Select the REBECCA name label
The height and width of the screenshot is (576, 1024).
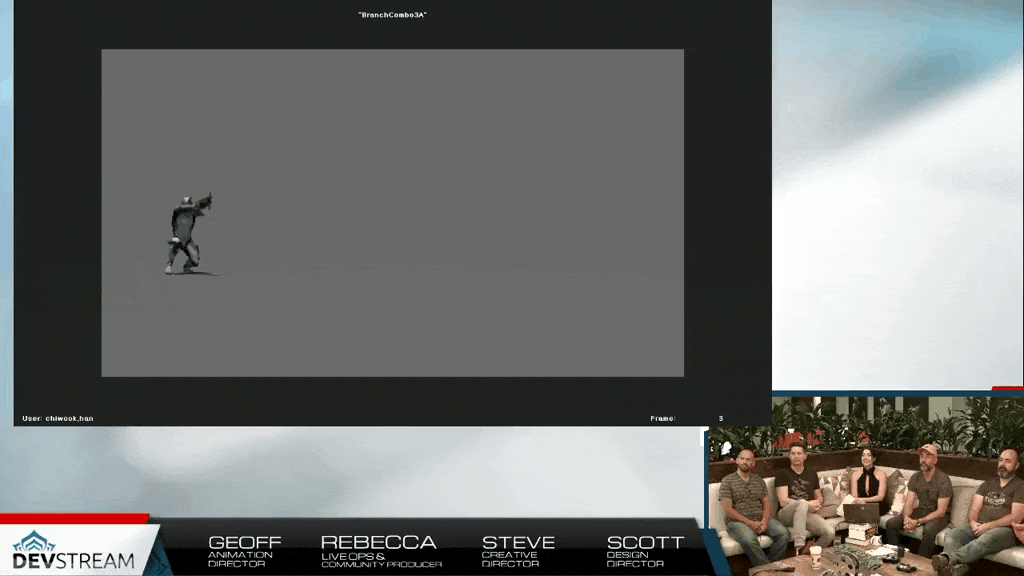(x=378, y=542)
